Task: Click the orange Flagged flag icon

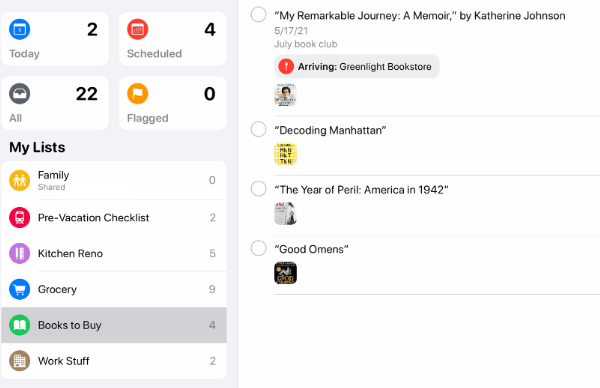Action: point(137,94)
